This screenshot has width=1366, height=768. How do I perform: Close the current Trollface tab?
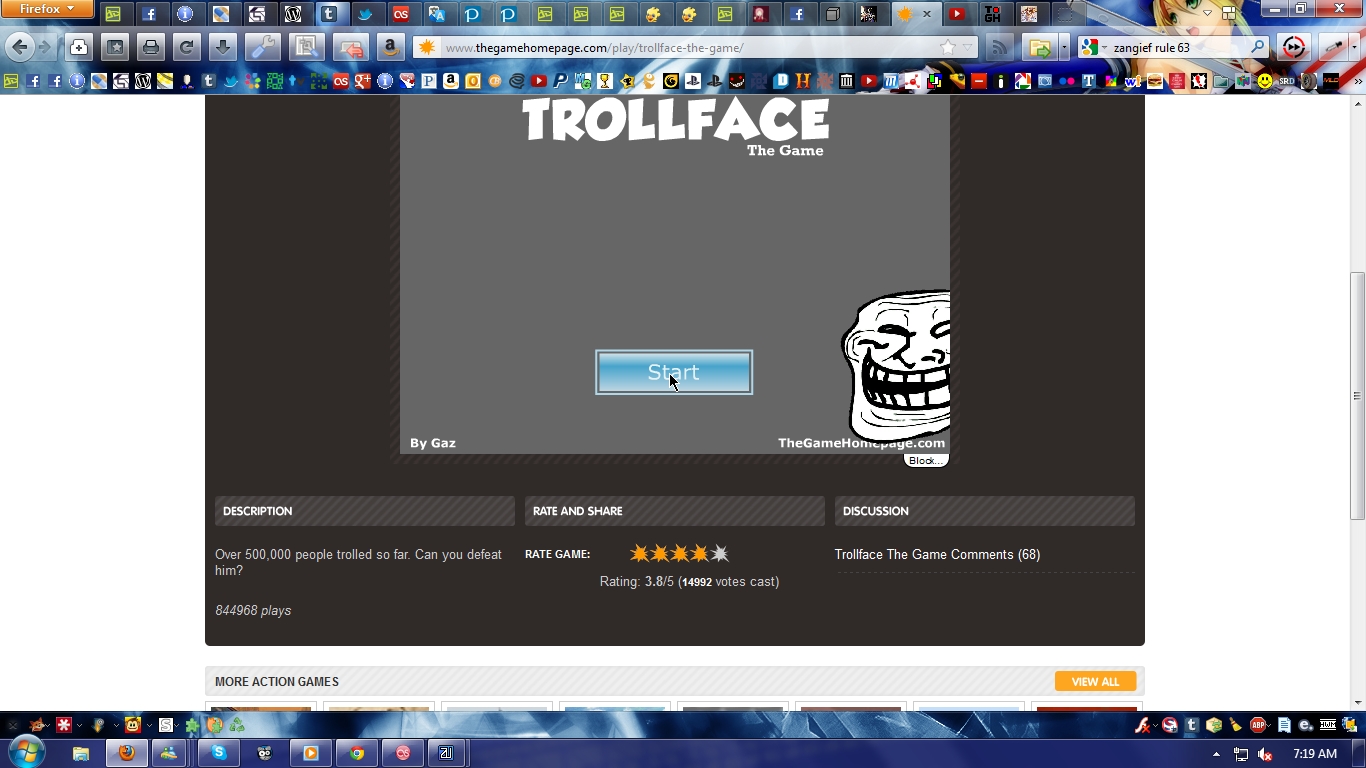tap(927, 14)
